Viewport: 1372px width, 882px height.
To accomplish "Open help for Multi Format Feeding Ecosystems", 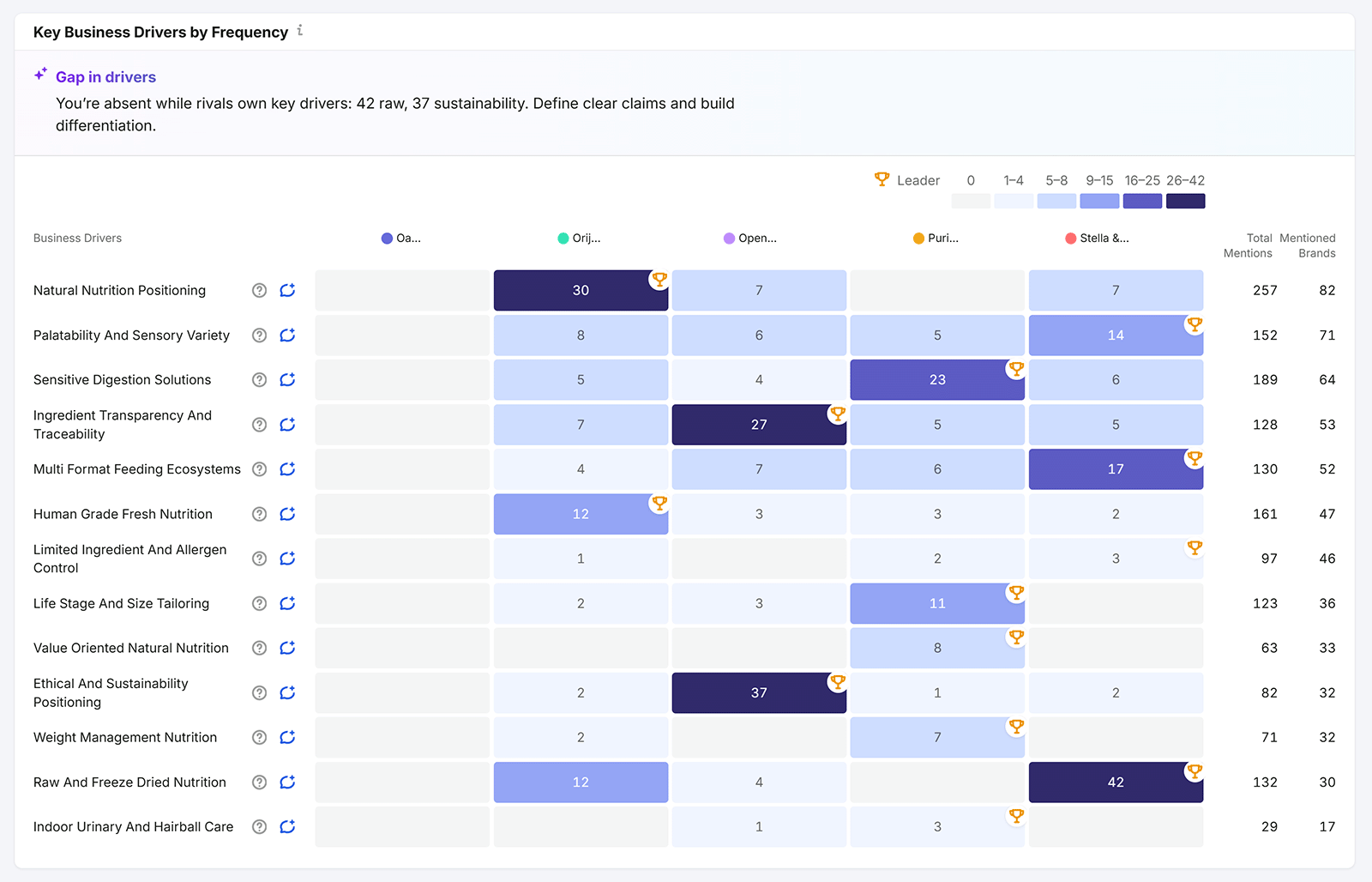I will click(259, 469).
